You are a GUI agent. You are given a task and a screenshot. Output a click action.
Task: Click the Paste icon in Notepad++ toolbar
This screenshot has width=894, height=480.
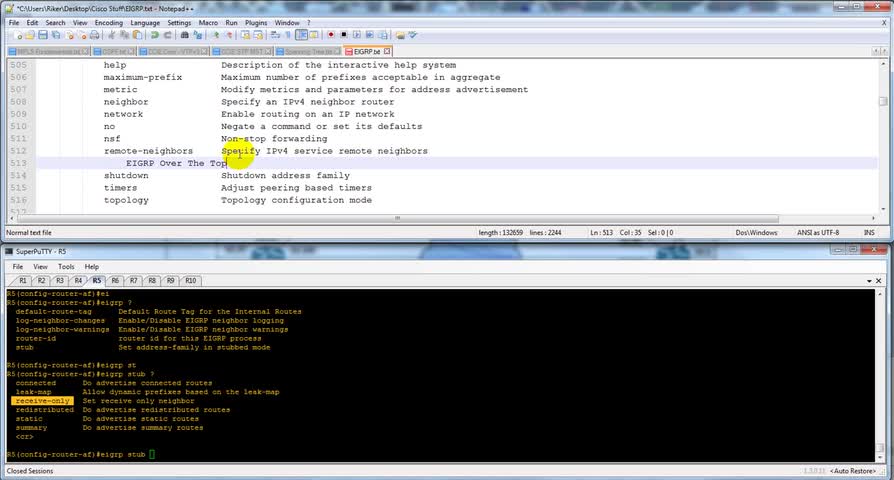[137, 35]
